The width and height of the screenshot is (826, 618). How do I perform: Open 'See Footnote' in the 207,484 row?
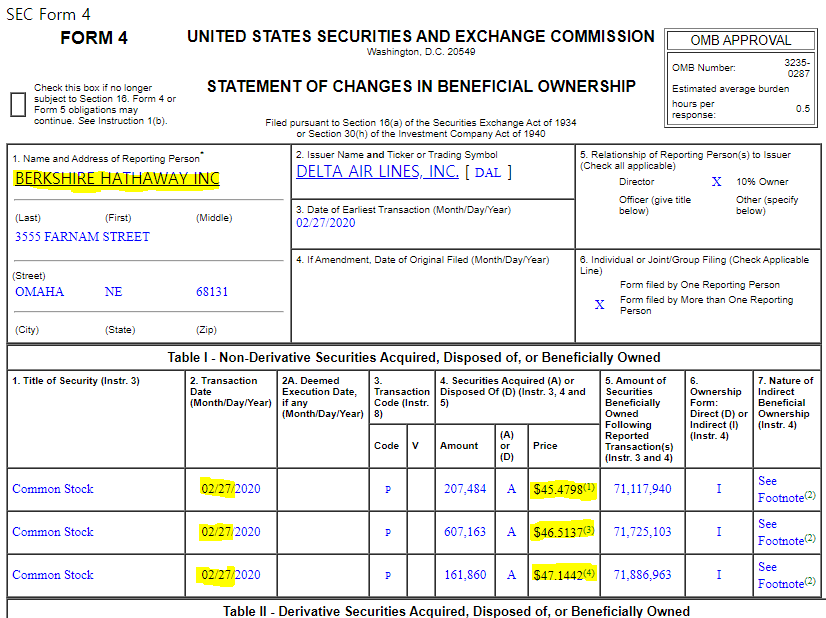point(786,489)
